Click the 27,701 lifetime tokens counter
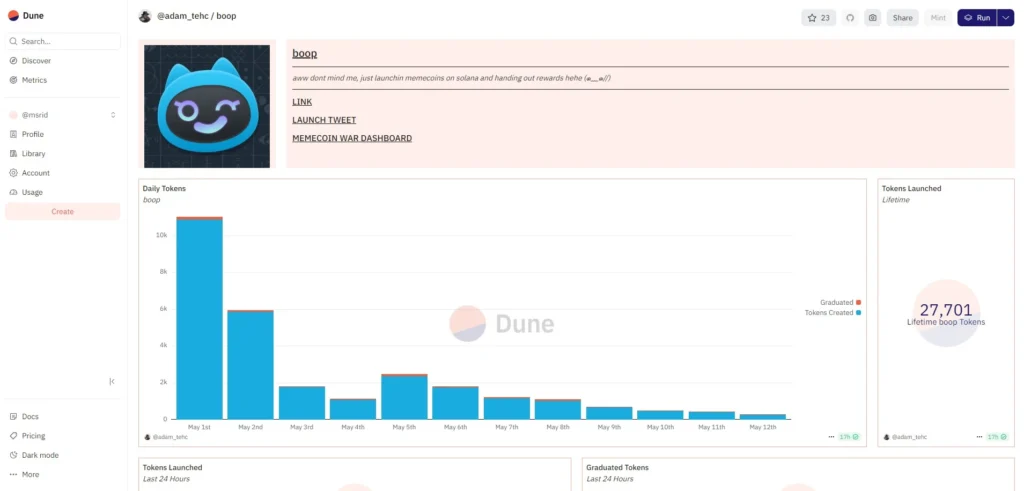This screenshot has width=1024, height=491. click(x=946, y=310)
